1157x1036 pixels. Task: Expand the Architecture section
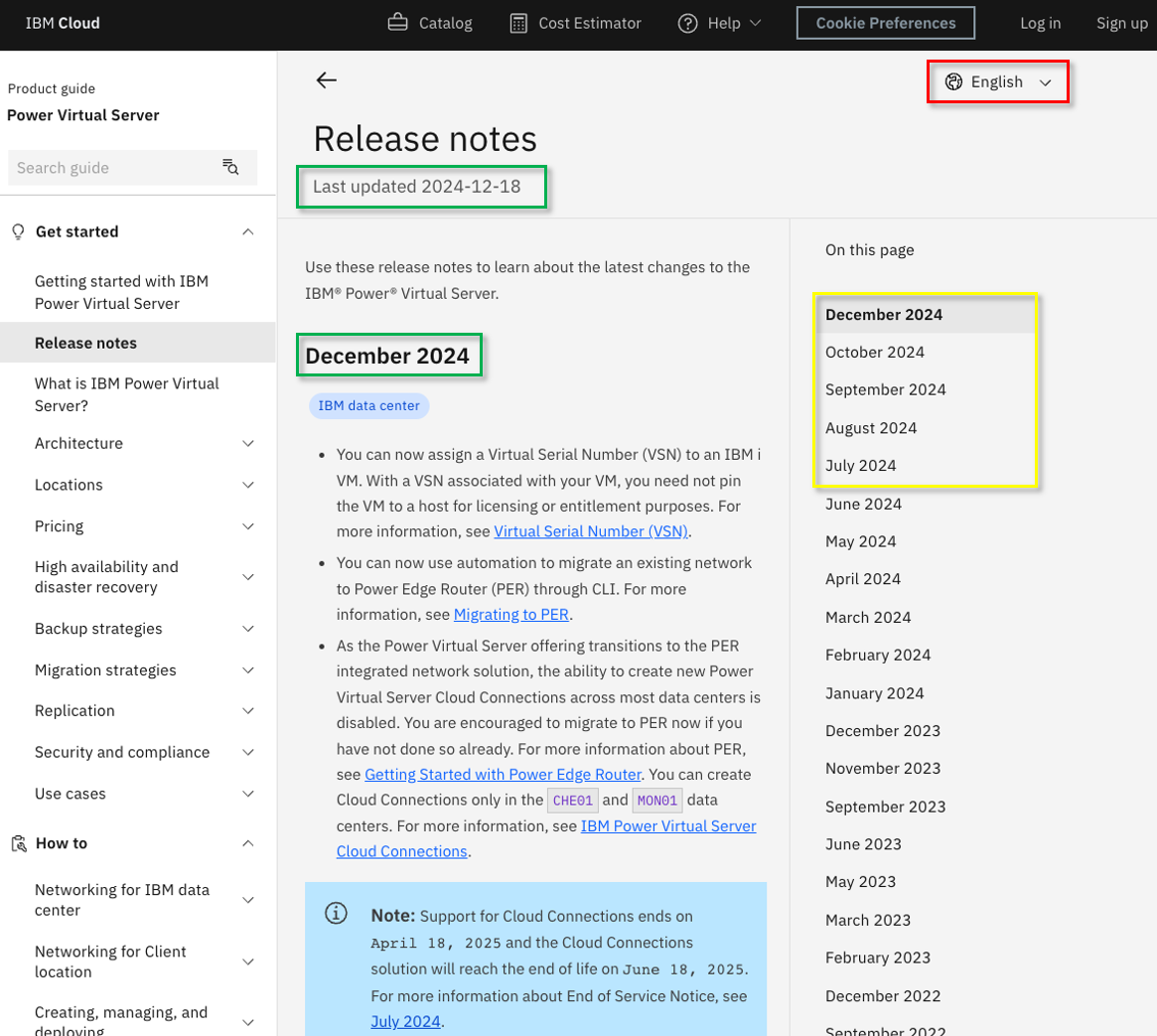click(x=248, y=443)
